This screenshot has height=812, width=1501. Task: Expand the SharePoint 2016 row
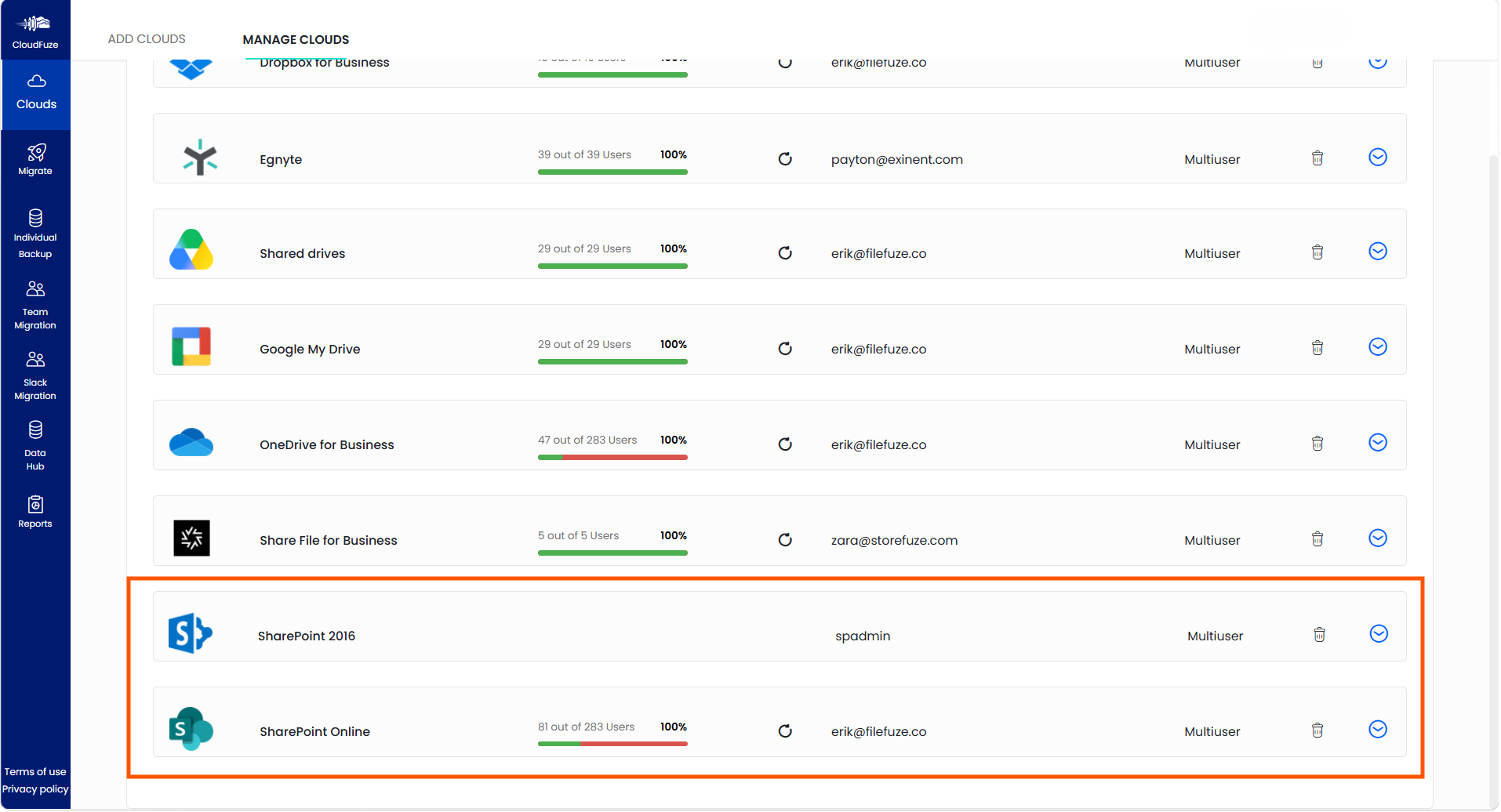1379,634
